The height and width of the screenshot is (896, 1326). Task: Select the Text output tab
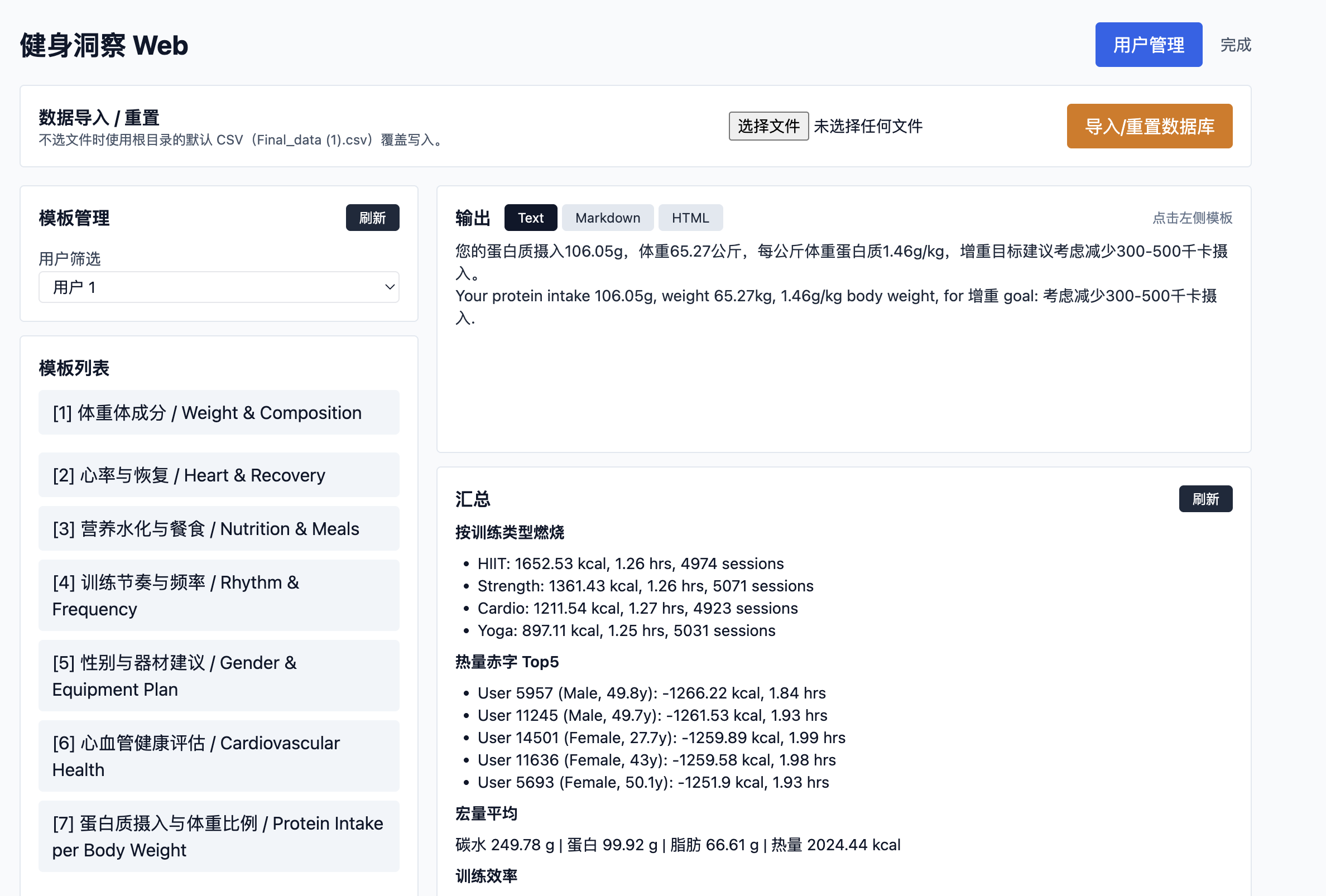pyautogui.click(x=530, y=217)
